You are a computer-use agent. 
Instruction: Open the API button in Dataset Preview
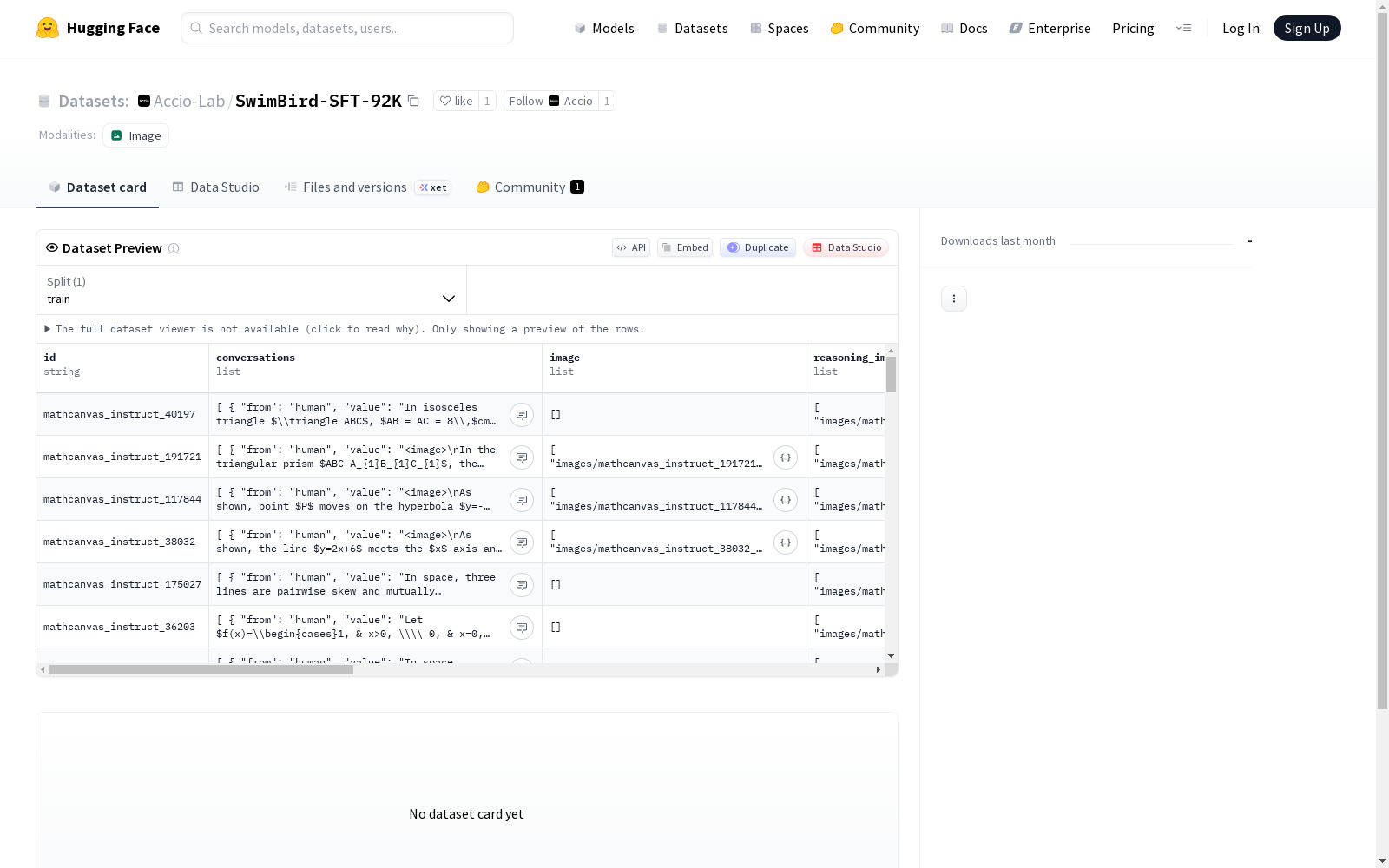pyautogui.click(x=631, y=248)
